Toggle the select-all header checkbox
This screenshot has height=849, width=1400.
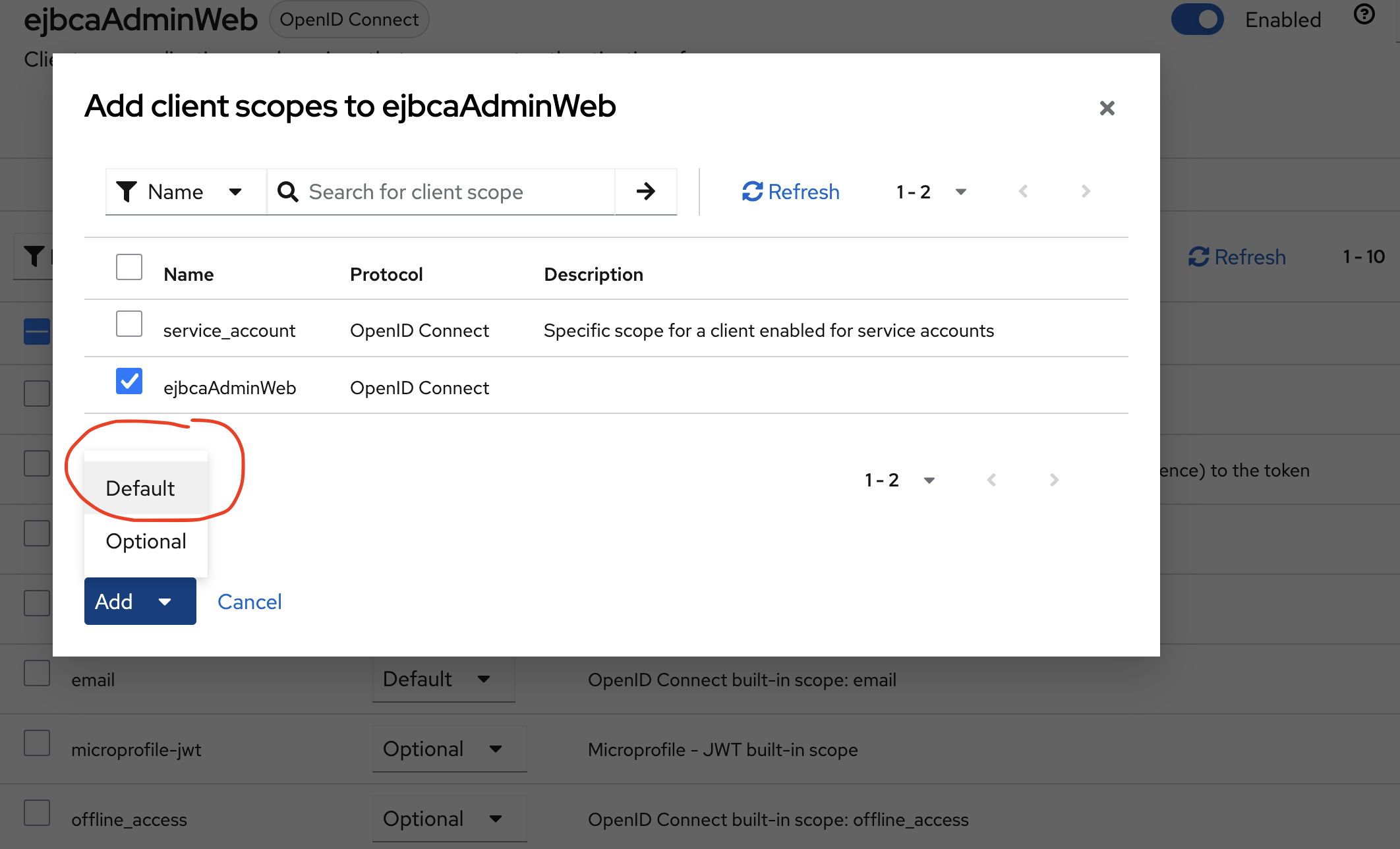[129, 267]
